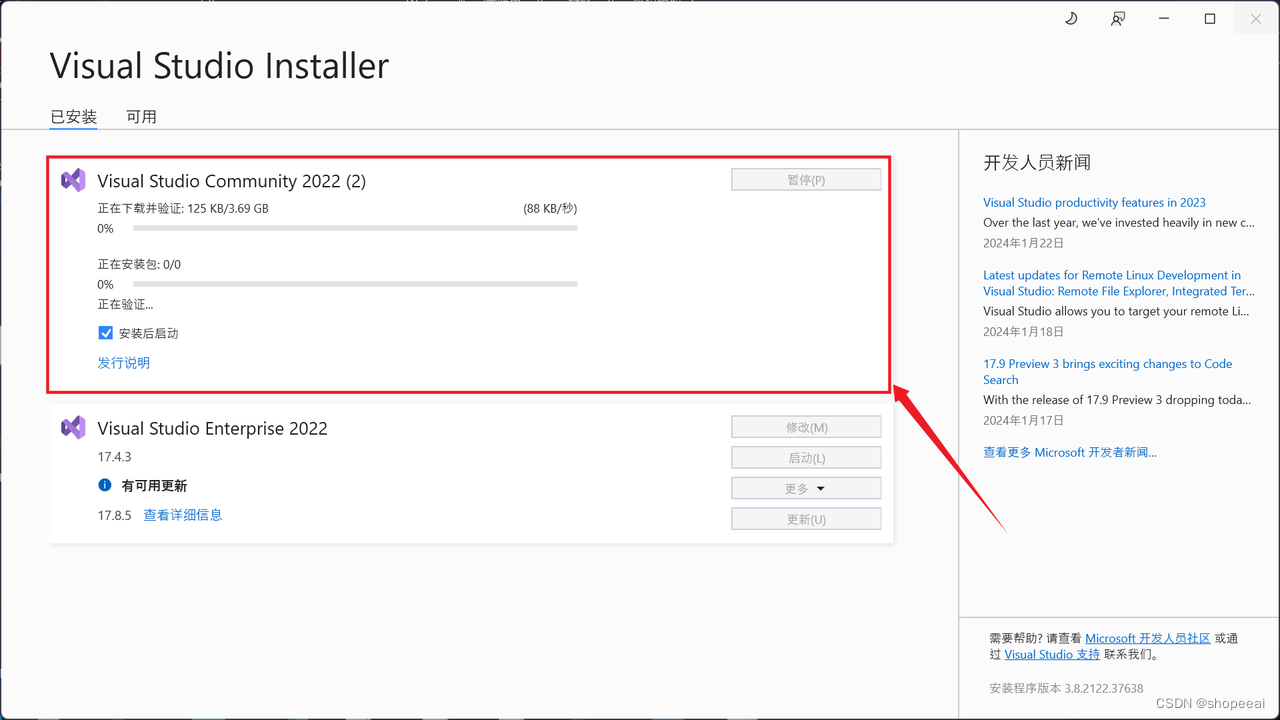Viewport: 1280px width, 720px height.
Task: Pause download with 暂停(P) button
Action: (x=806, y=180)
